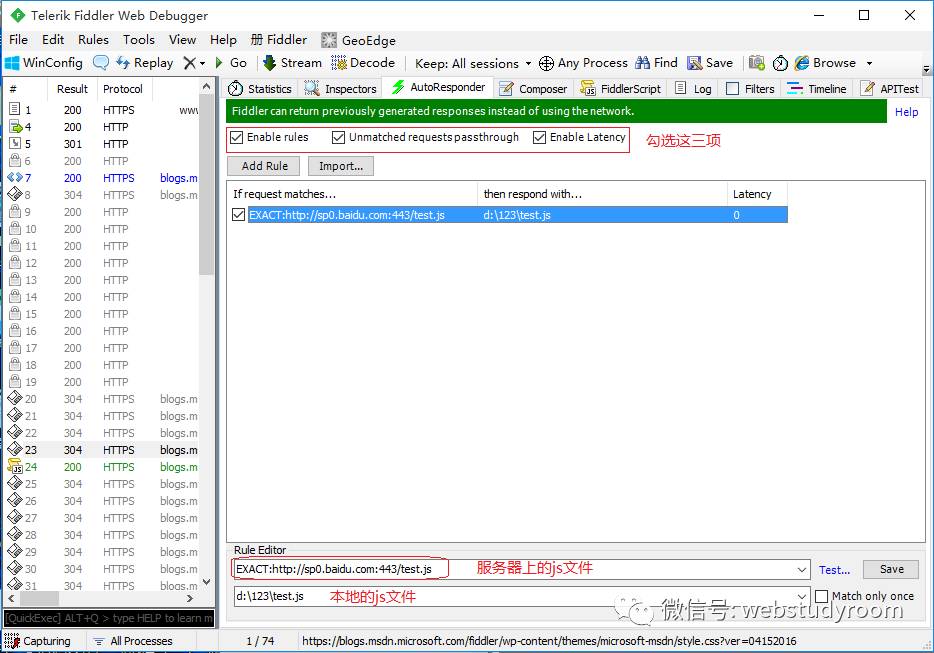Select the AutoResponder tab
Viewport: 934px width, 653px height.
point(438,87)
